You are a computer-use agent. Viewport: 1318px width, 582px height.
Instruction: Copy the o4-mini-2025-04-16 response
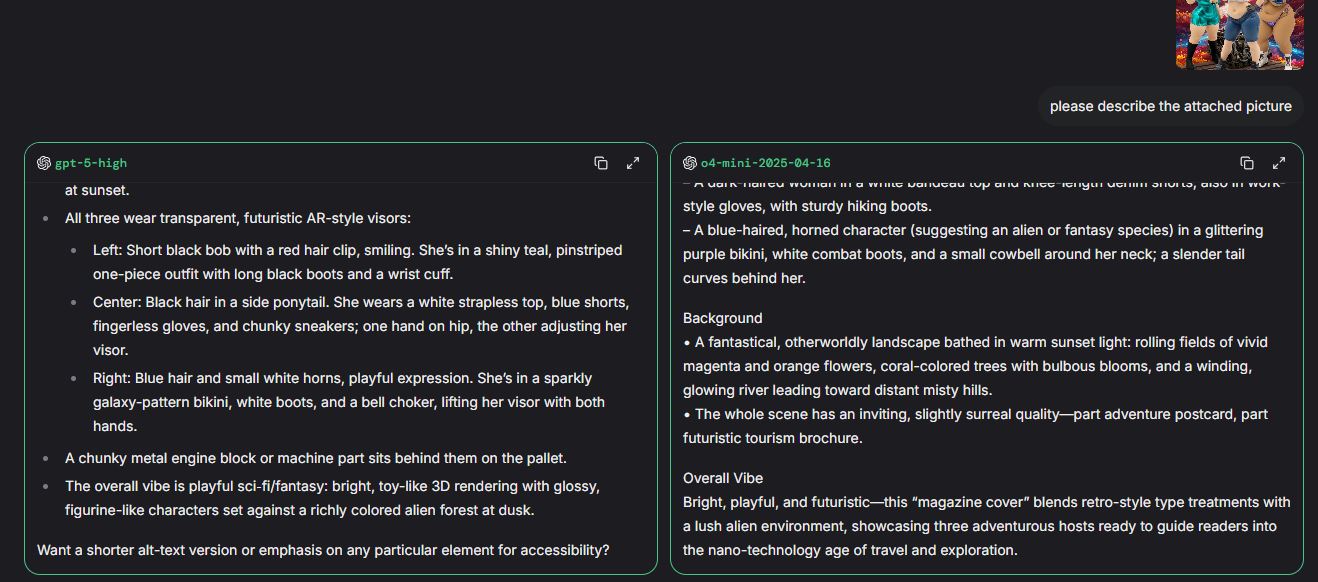[1247, 163]
